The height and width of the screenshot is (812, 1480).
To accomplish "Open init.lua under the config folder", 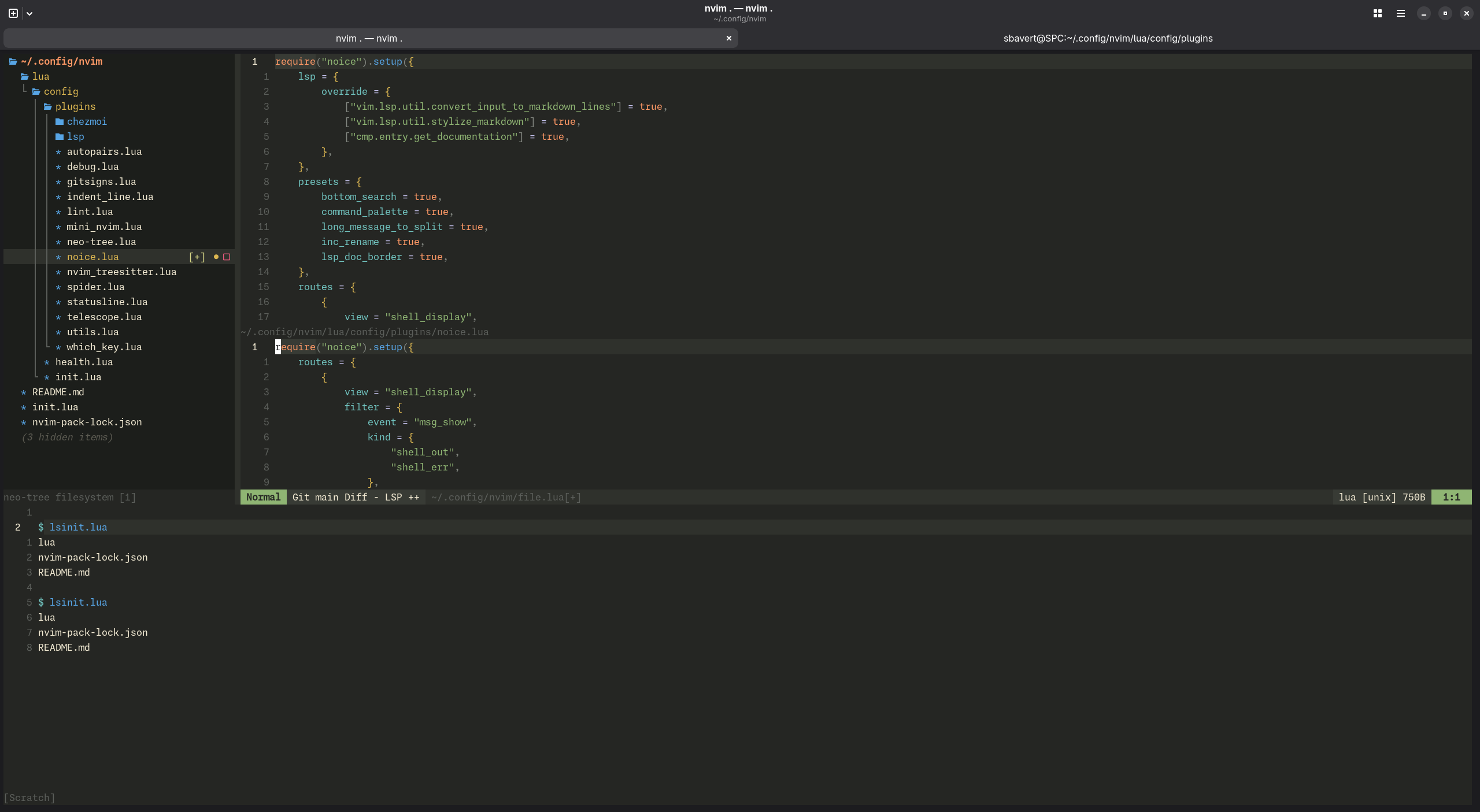I will click(78, 377).
